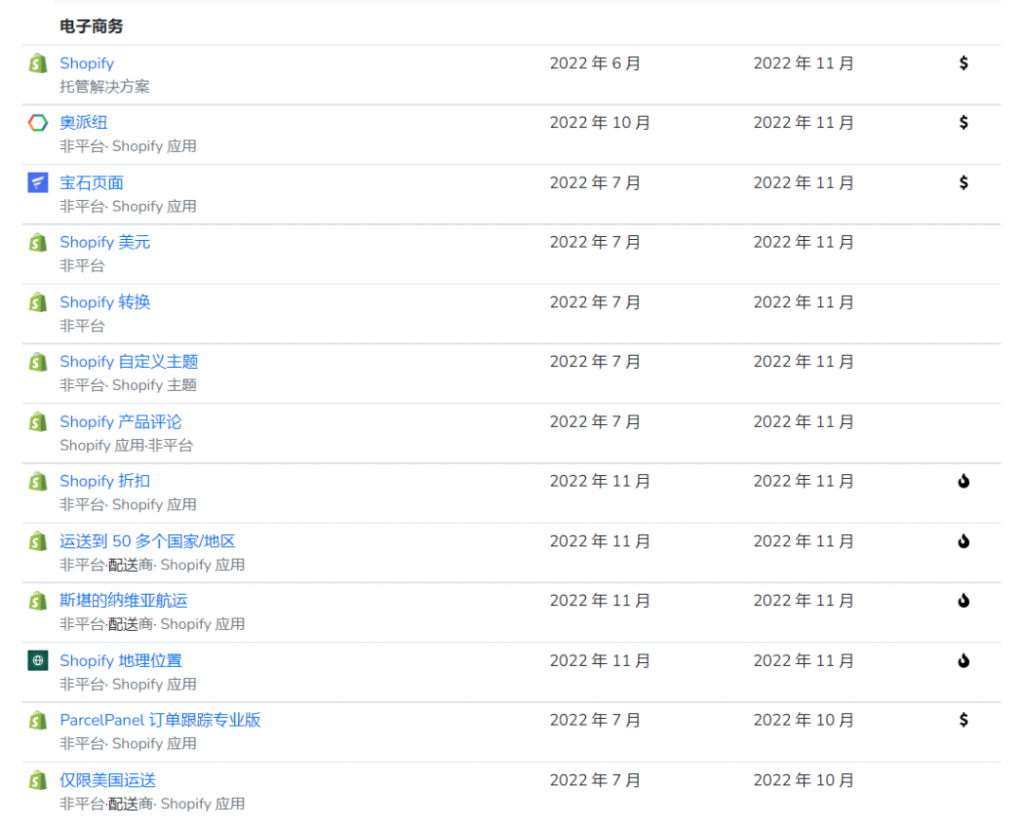Open the 运送到 50 多个国家/地区 link
Viewport: 1024px width, 829px height.
(148, 542)
